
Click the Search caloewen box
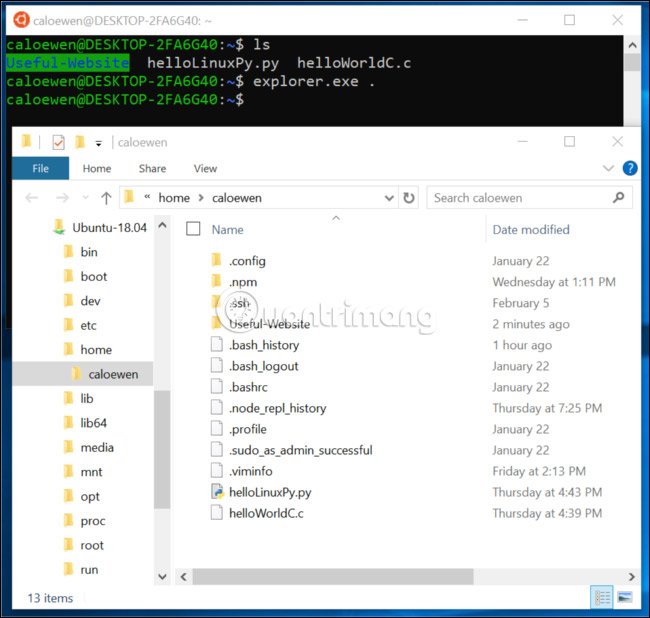[529, 198]
